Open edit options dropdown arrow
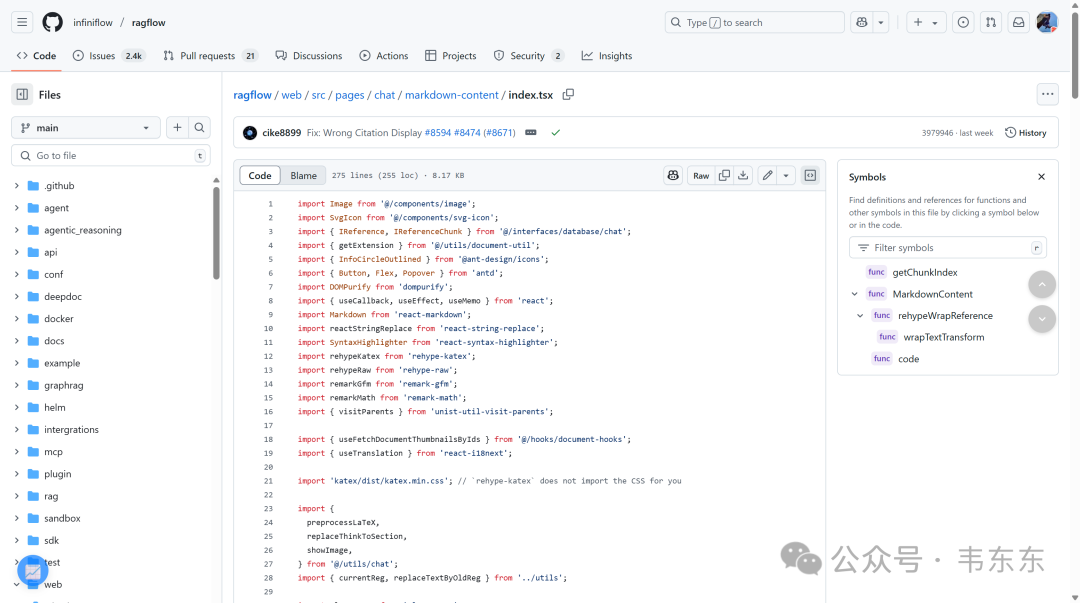 [786, 176]
